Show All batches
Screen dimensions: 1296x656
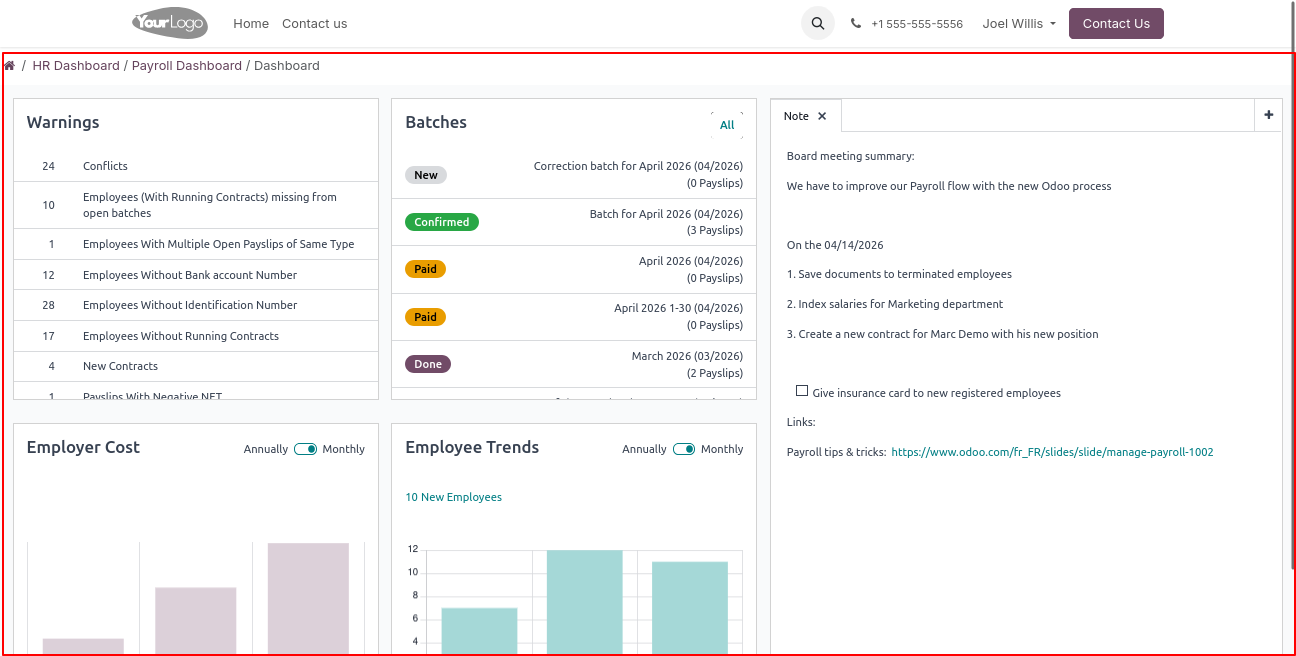pos(727,125)
